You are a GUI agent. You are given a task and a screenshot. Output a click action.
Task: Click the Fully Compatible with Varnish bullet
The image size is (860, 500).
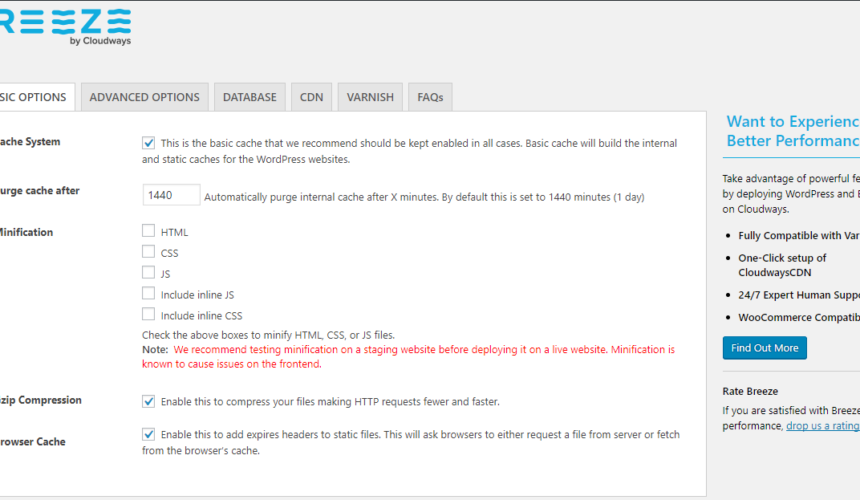click(x=799, y=236)
